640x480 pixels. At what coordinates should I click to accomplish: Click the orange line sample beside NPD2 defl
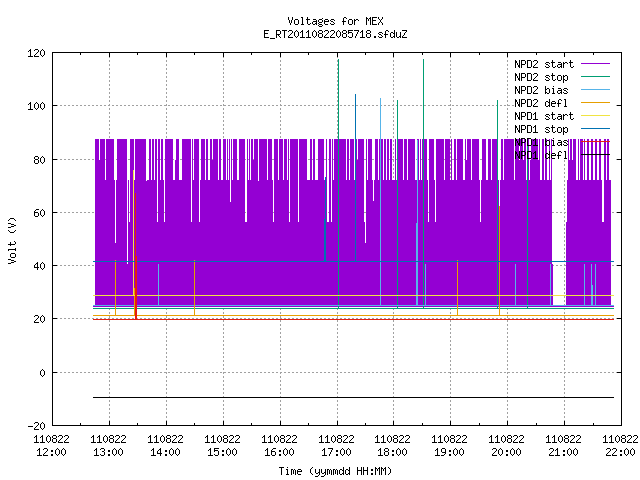pyautogui.click(x=595, y=103)
